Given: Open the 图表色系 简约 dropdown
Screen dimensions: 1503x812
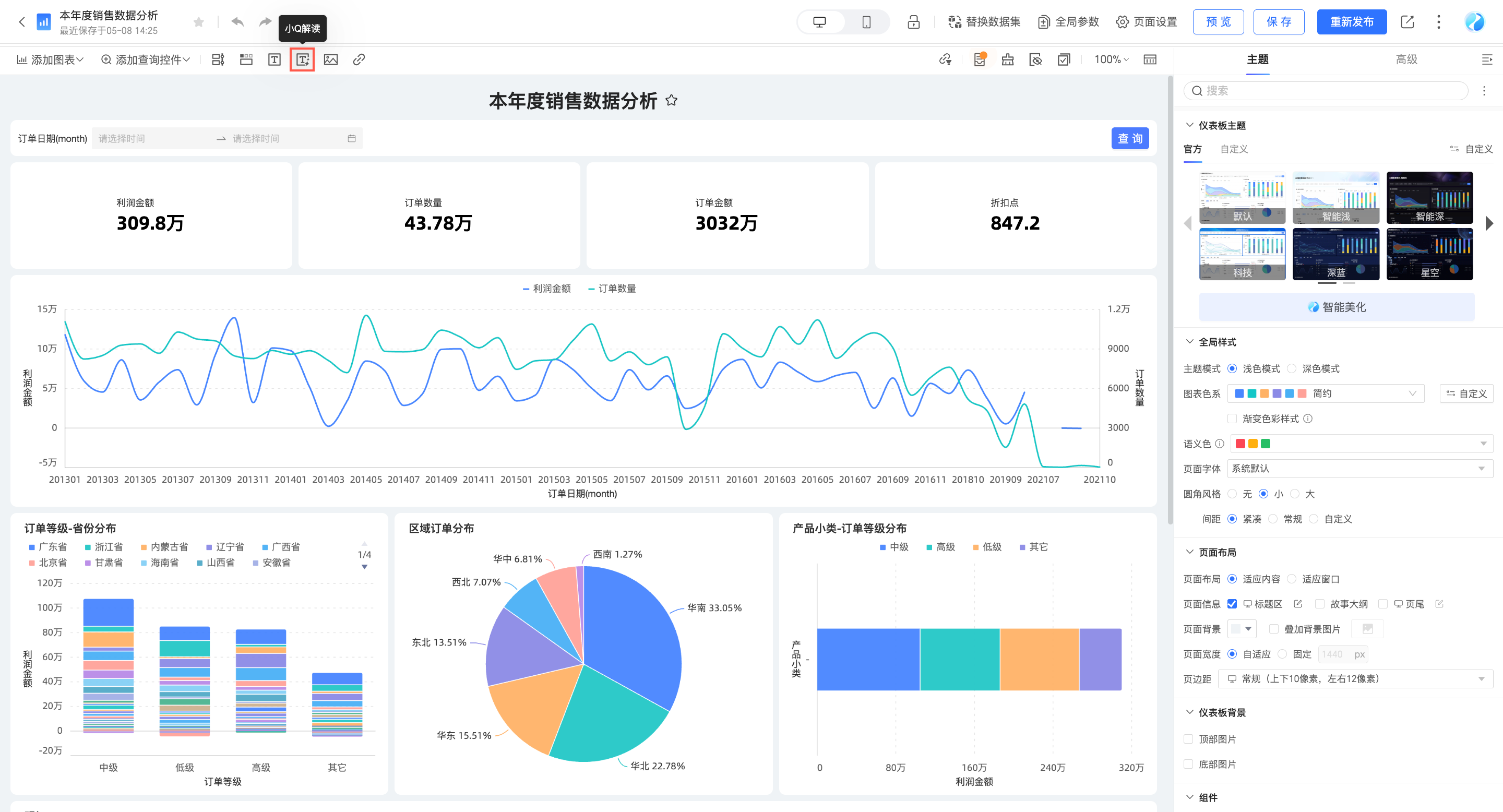Looking at the screenshot, I should pyautogui.click(x=1326, y=394).
